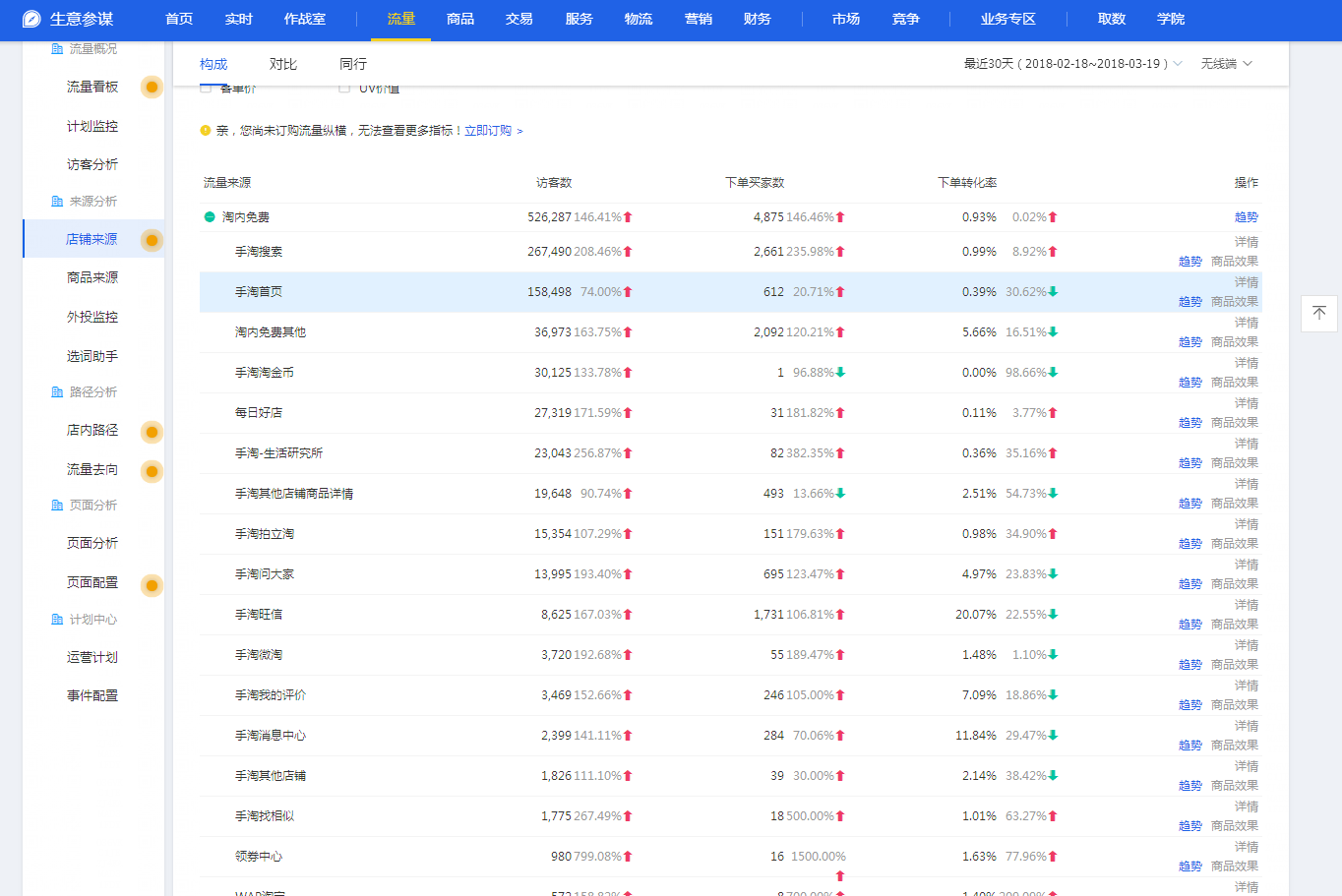This screenshot has width=1342, height=896.
Task: Toggle the UV价值 checkbox
Action: (344, 89)
